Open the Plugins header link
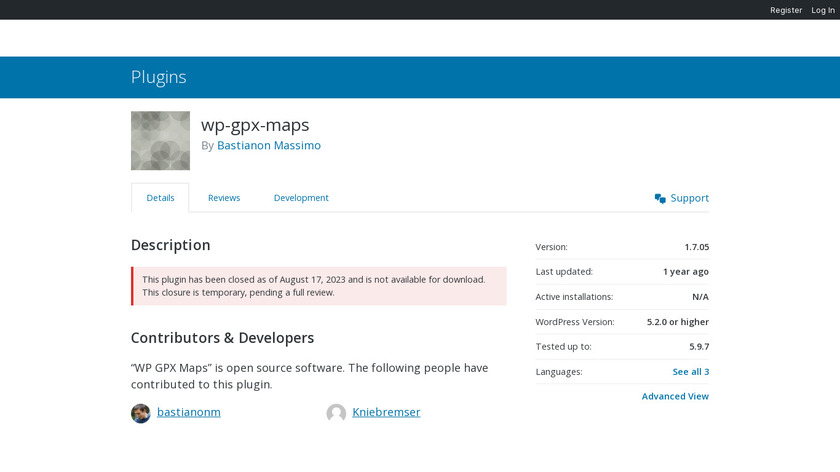 coord(158,77)
